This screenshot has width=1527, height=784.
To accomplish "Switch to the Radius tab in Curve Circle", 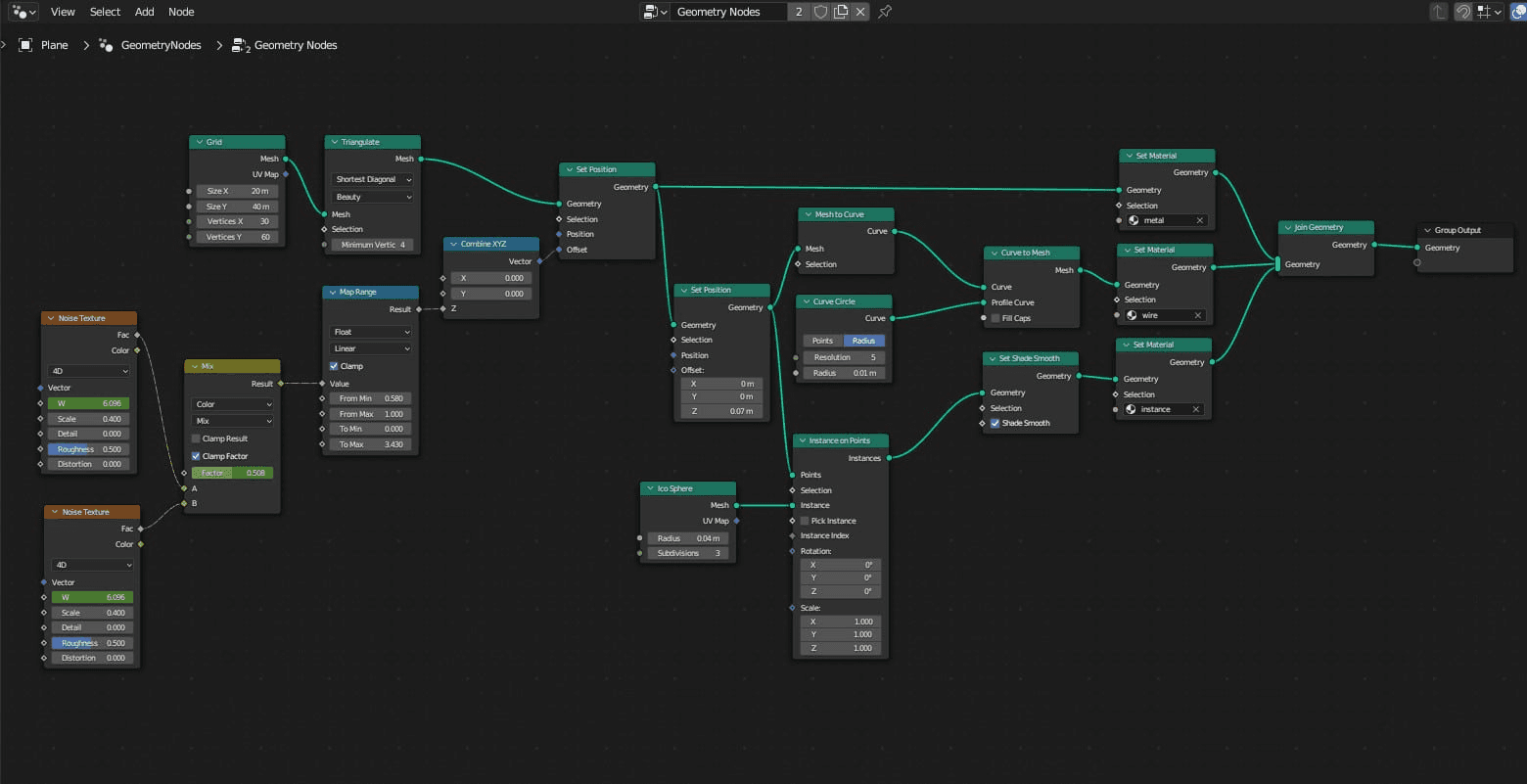I will 862,340.
